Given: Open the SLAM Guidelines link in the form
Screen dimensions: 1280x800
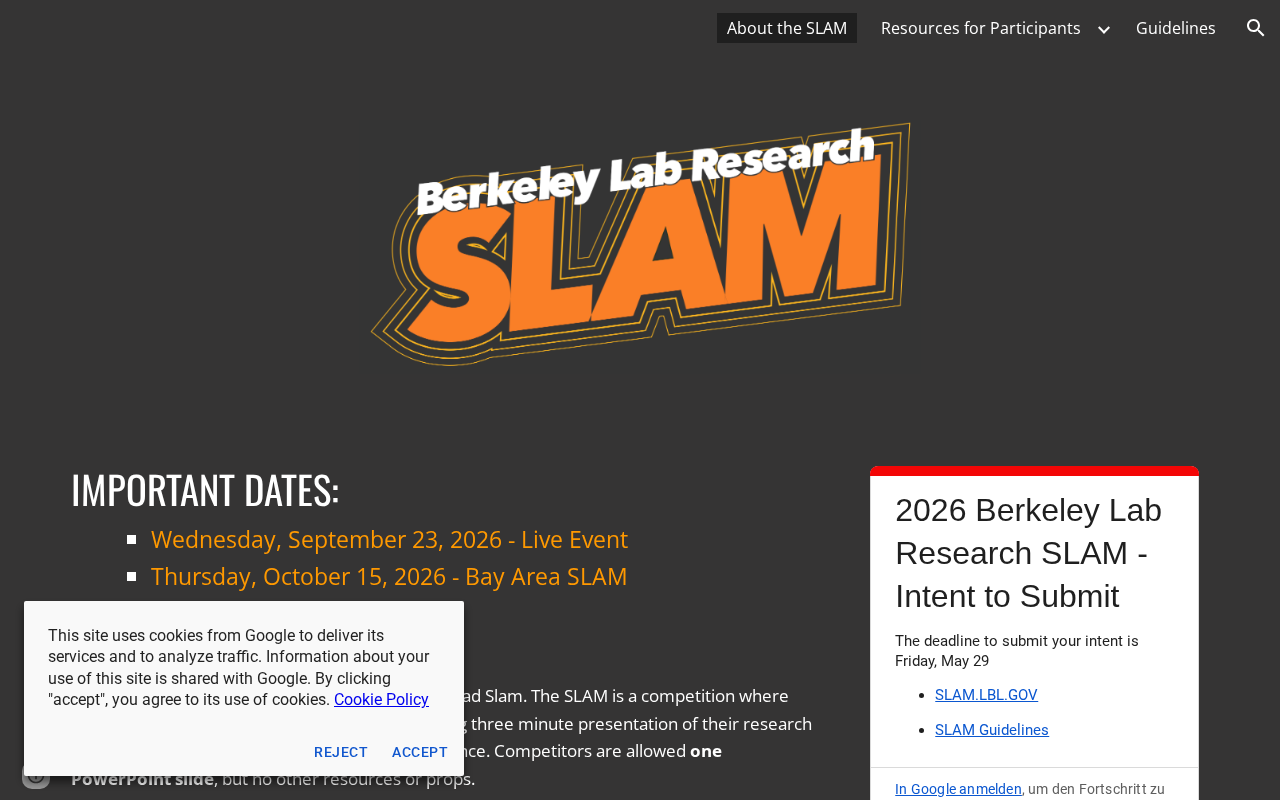Looking at the screenshot, I should click(x=992, y=730).
